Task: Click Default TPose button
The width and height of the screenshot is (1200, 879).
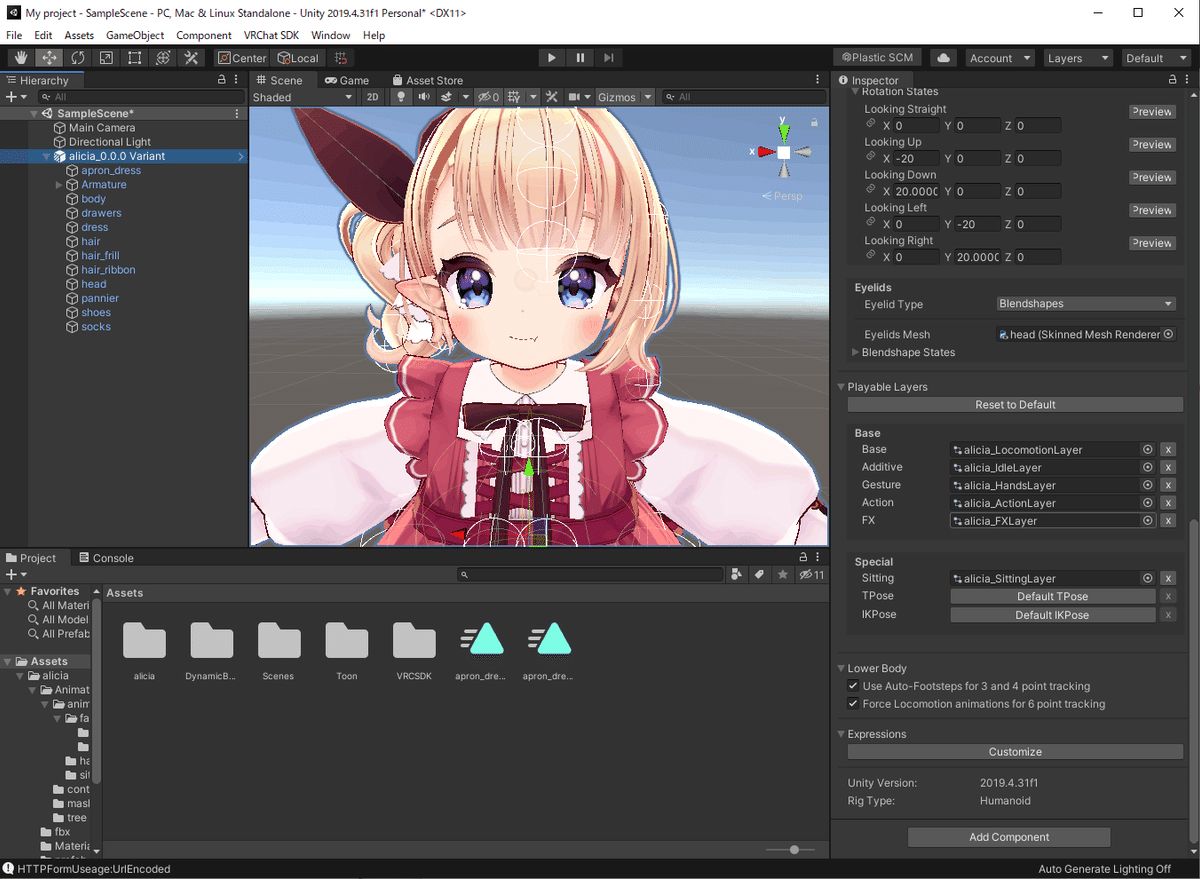Action: (1052, 597)
